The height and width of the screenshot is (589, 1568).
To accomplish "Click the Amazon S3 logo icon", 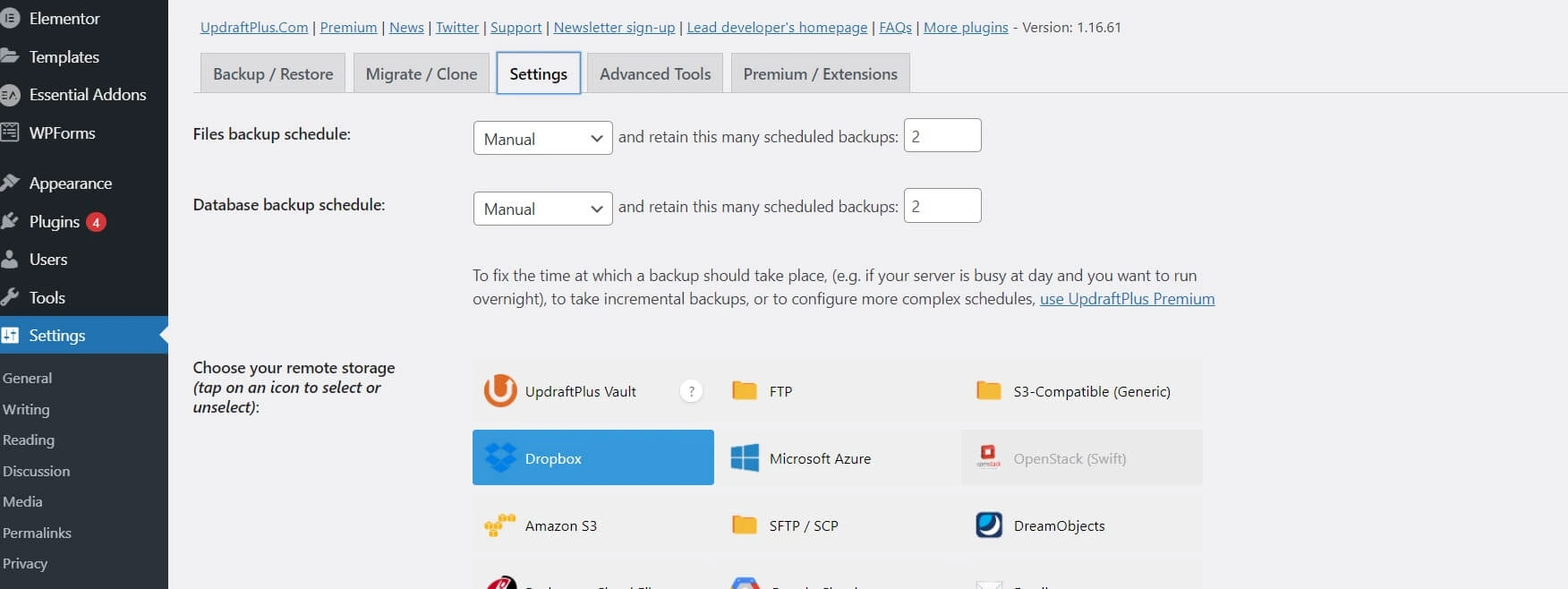I will click(500, 525).
